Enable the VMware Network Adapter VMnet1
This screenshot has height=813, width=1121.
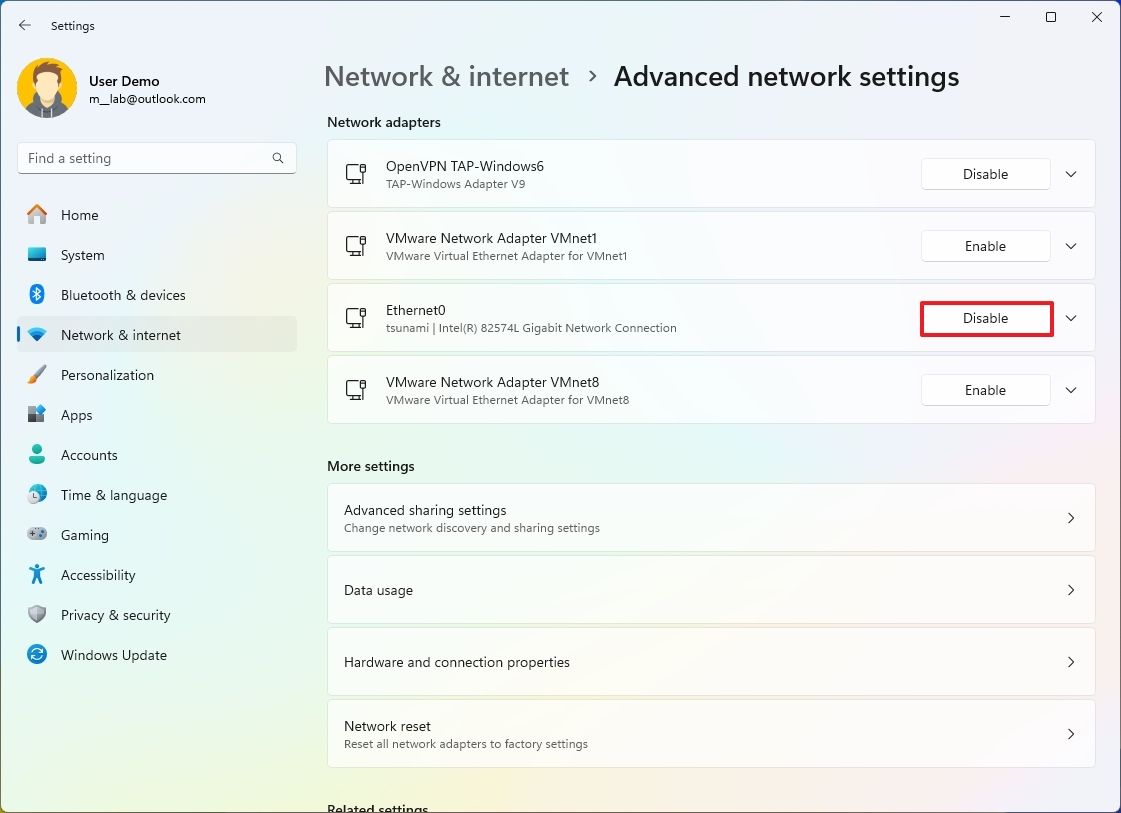[x=985, y=246]
